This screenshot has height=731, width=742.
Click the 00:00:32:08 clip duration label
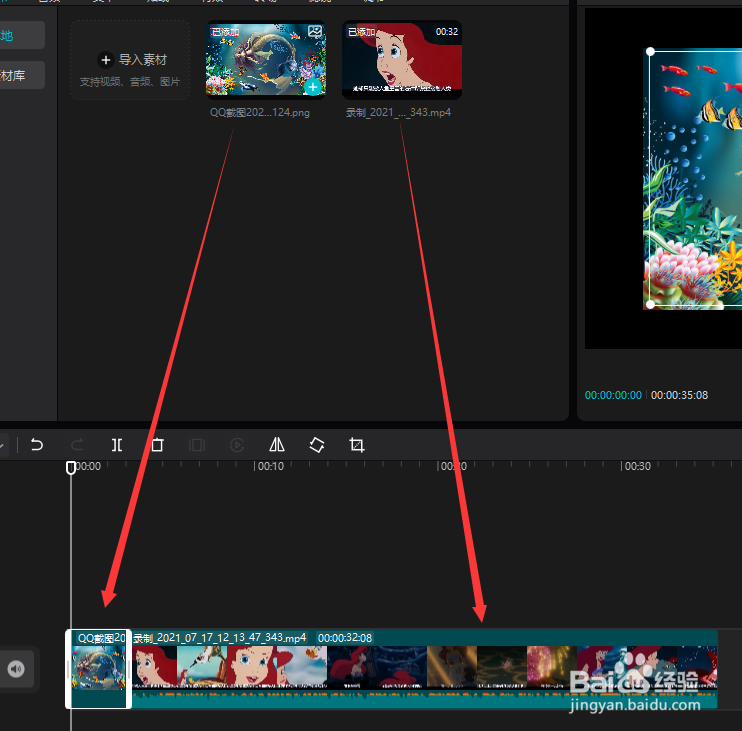pos(345,638)
